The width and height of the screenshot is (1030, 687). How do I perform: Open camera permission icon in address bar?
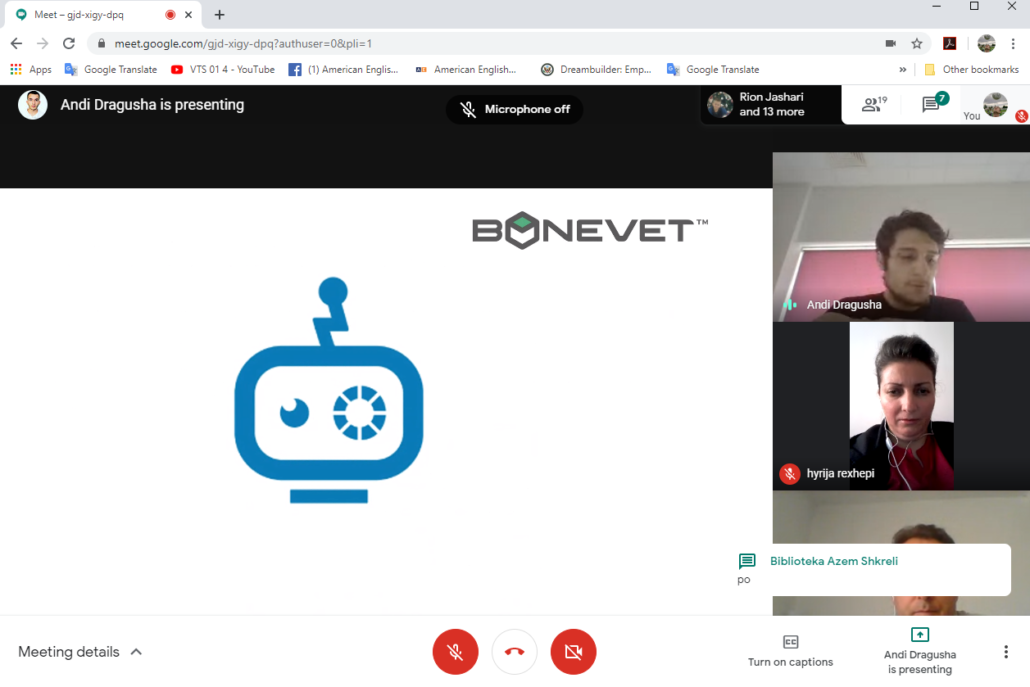click(x=891, y=43)
